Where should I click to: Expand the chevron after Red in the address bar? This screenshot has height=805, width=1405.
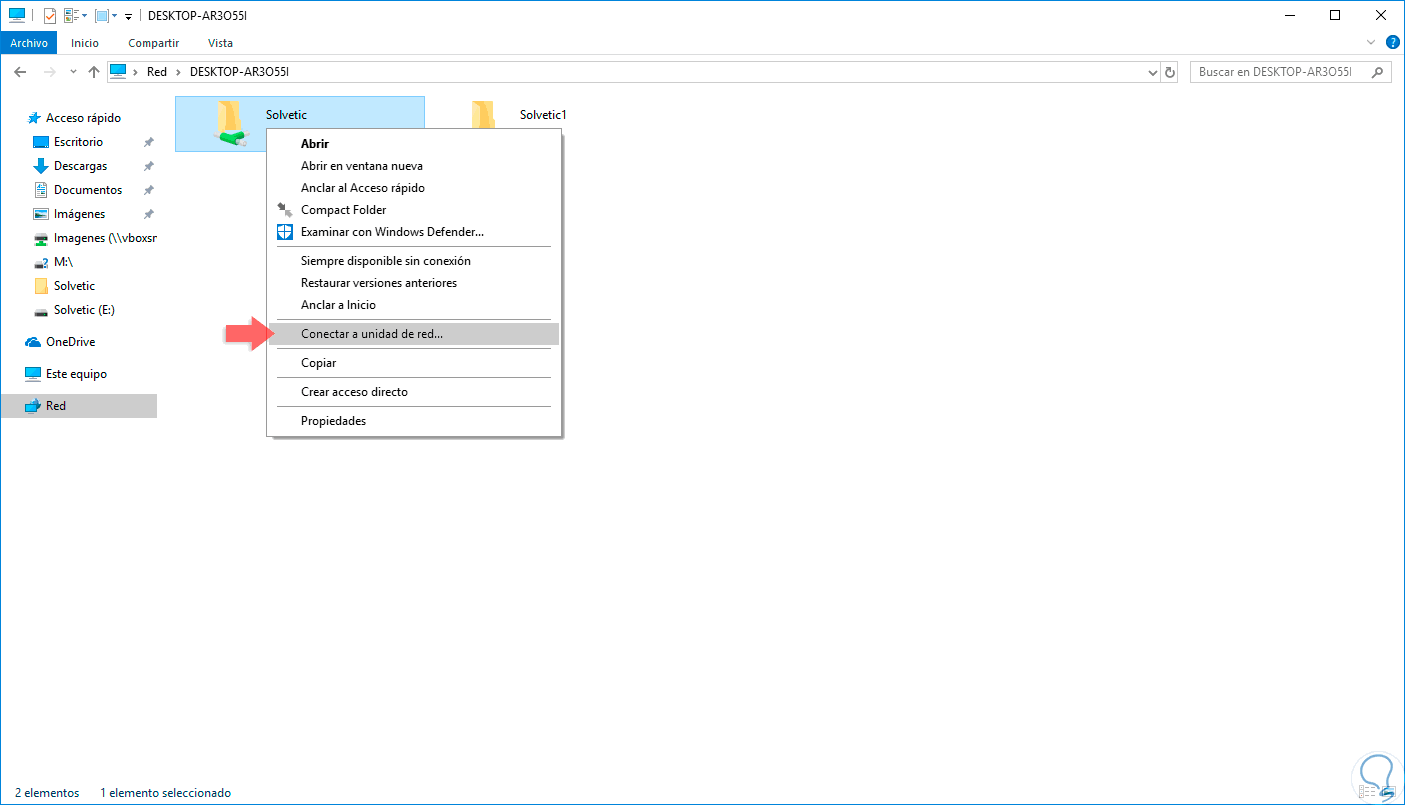[178, 72]
